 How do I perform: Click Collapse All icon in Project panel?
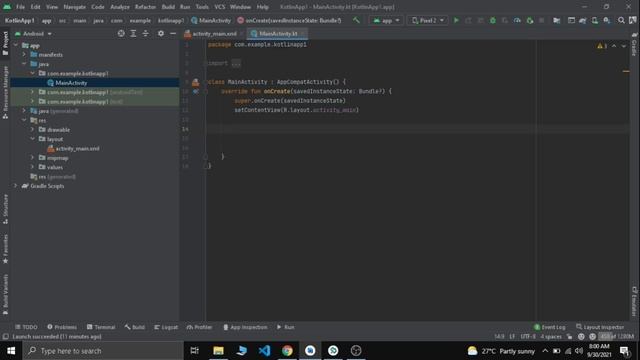click(145, 33)
